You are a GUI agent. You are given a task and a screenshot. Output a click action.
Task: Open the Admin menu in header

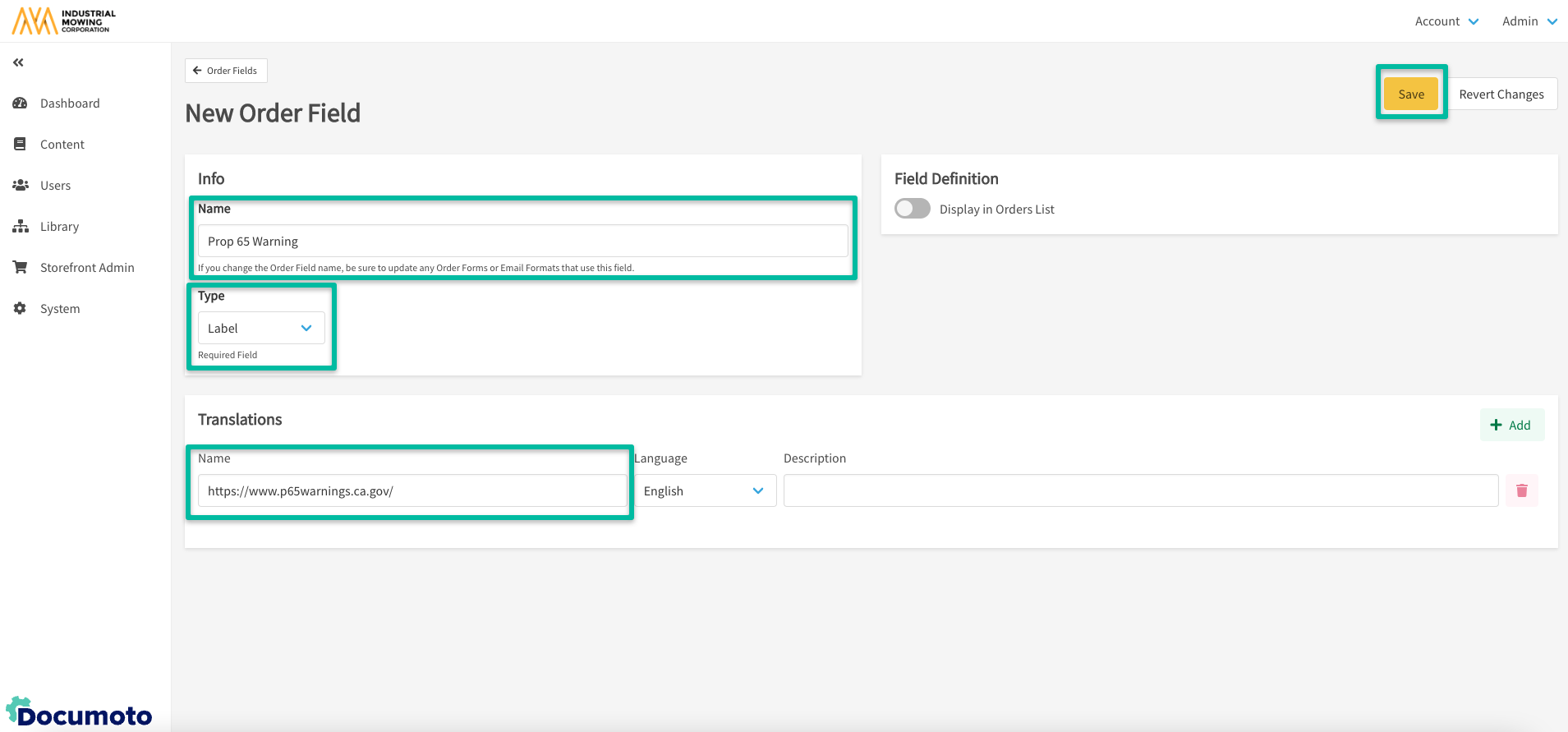click(1529, 21)
